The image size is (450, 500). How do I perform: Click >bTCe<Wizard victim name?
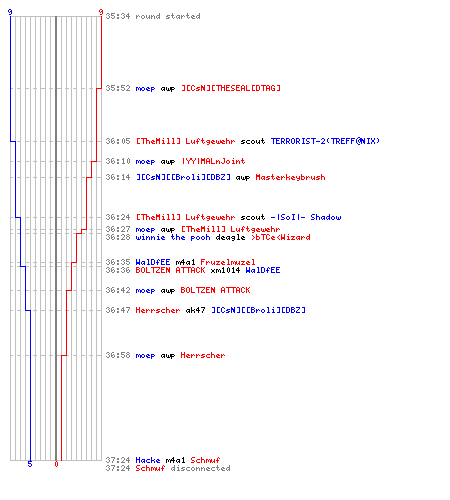click(x=281, y=237)
